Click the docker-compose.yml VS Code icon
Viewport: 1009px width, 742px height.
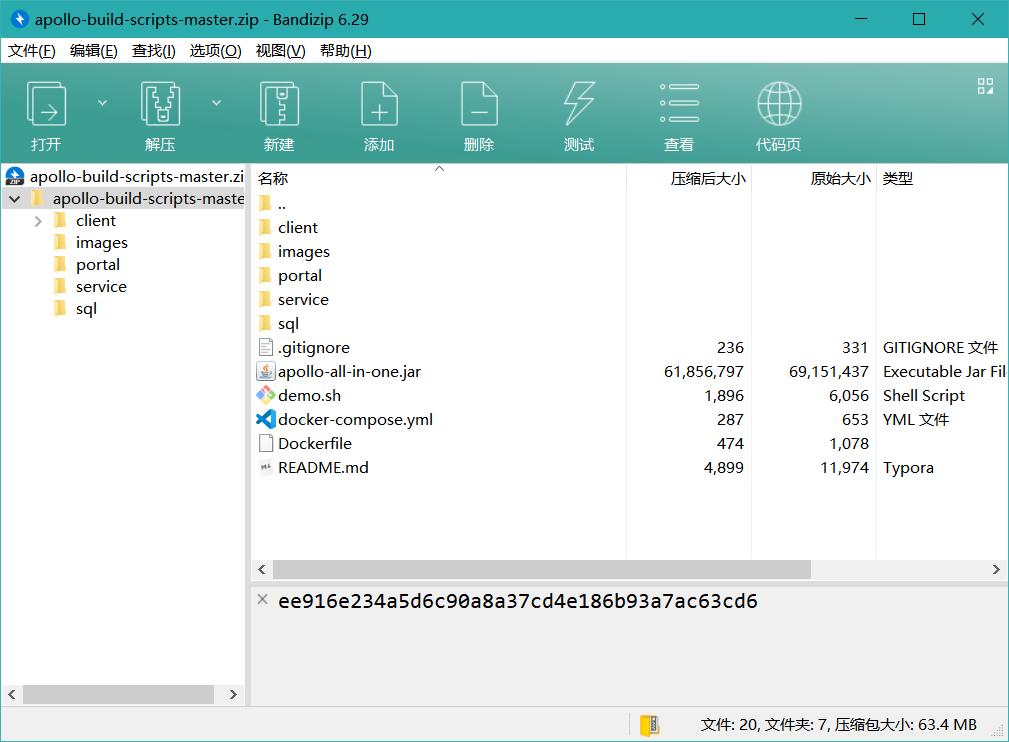(266, 420)
